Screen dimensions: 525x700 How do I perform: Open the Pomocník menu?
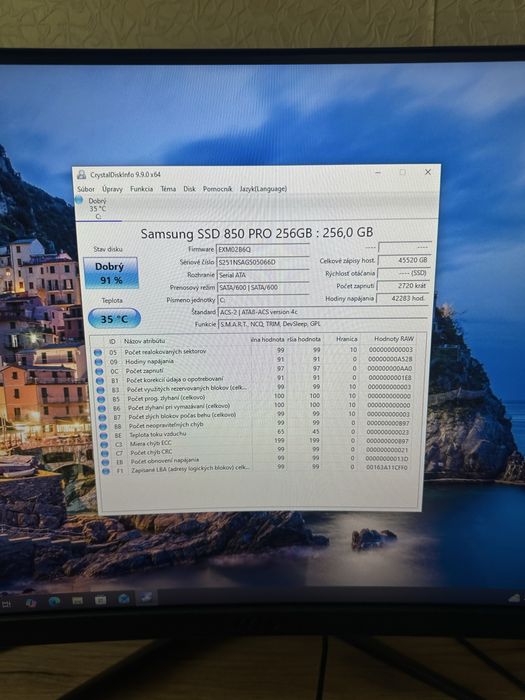click(x=217, y=189)
